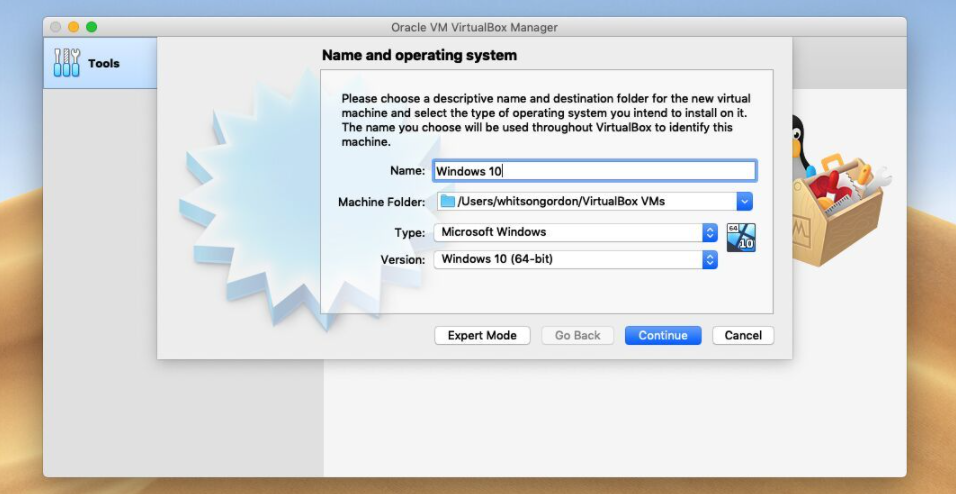This screenshot has height=494, width=956.
Task: Click the Oracle VM VirtualBox Manager title
Action: click(x=474, y=27)
